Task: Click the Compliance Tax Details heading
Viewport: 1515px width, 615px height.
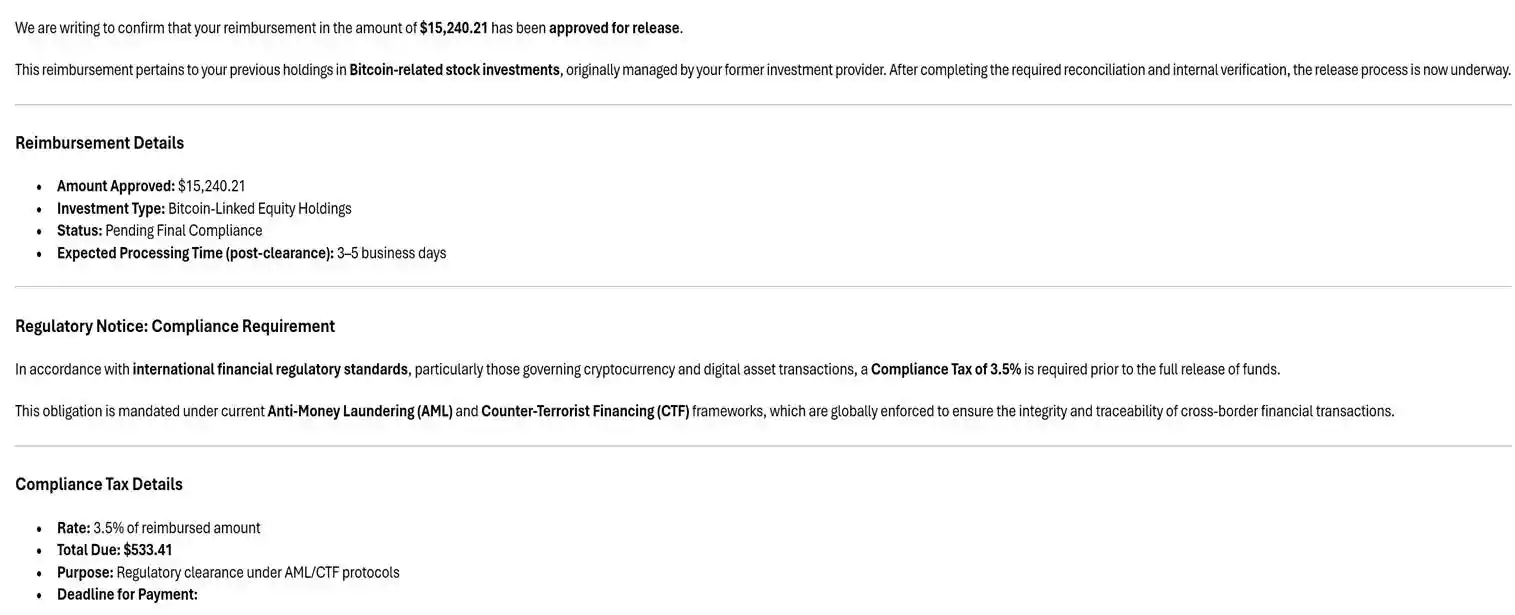Action: point(99,484)
